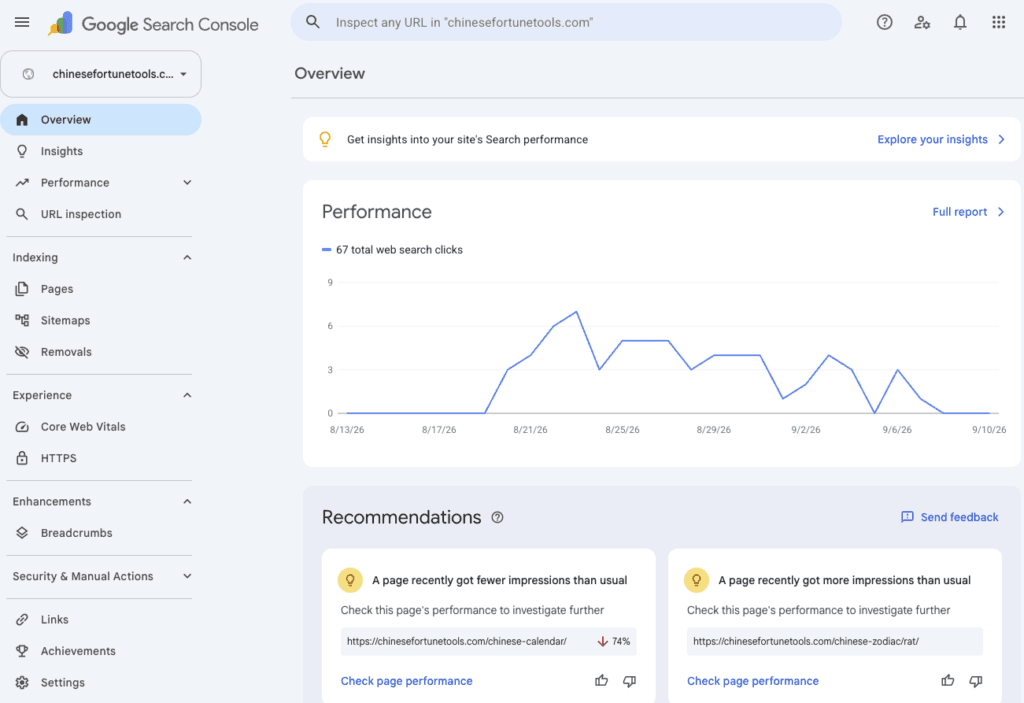Click the Pages document icon
The height and width of the screenshot is (703, 1024).
pos(22,289)
